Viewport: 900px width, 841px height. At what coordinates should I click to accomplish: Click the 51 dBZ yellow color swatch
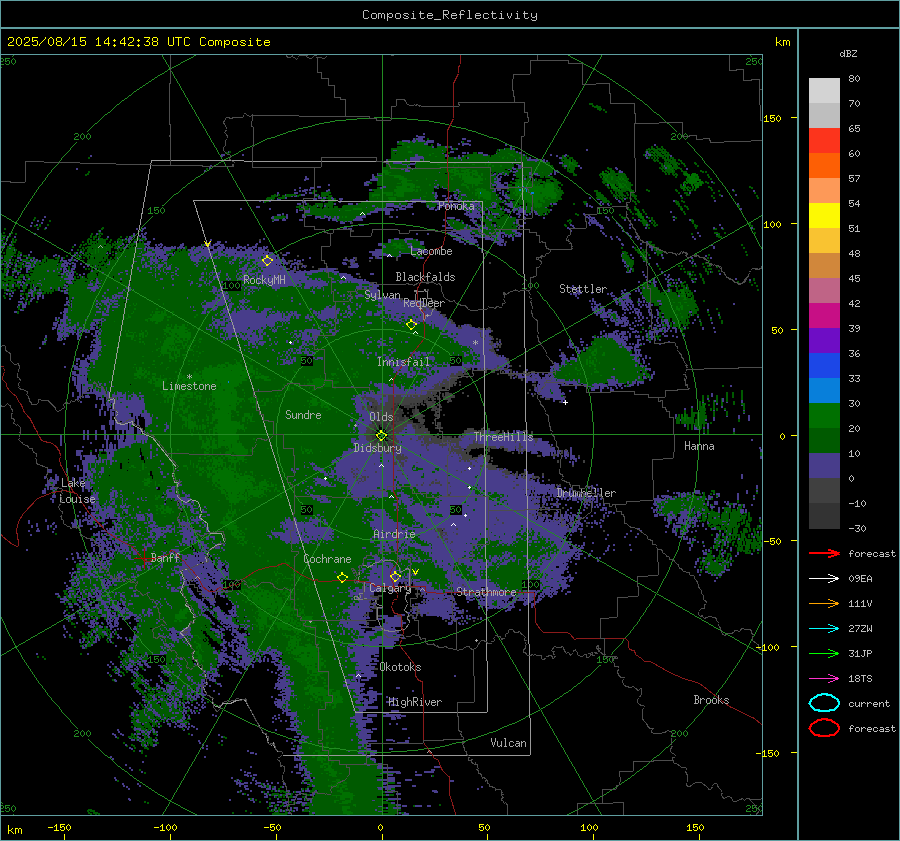(x=824, y=215)
